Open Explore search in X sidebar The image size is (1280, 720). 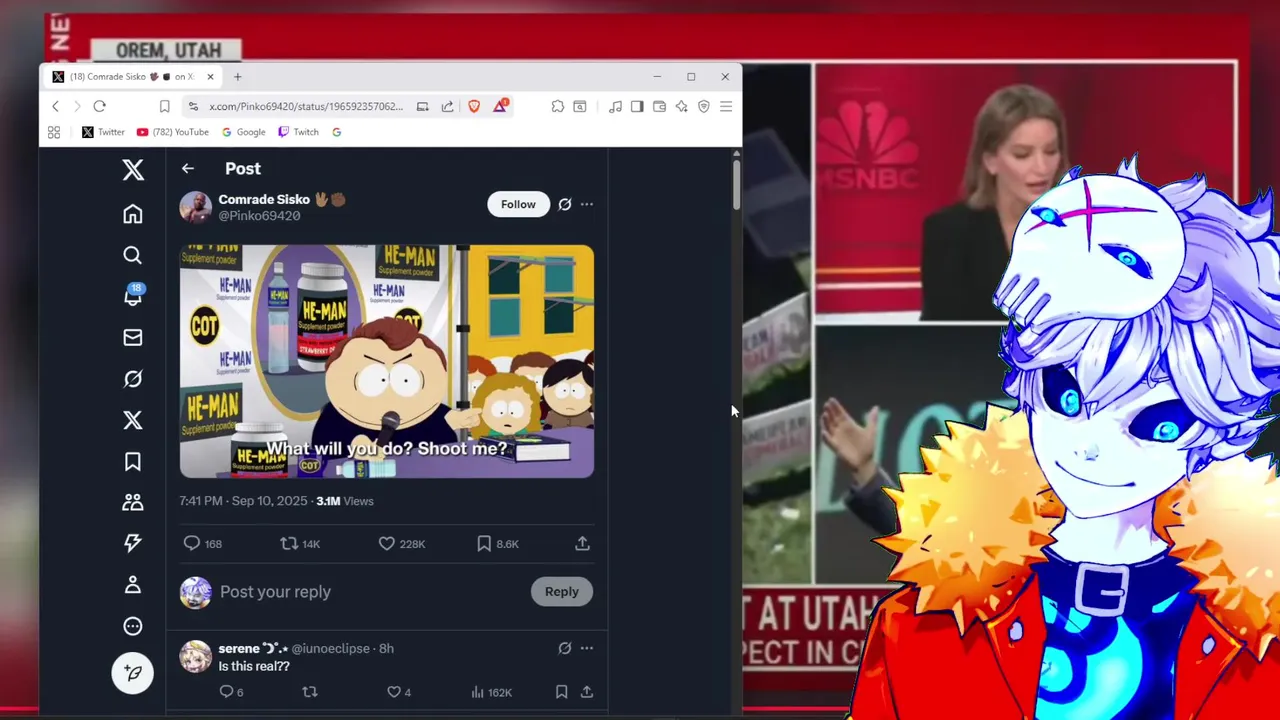point(133,255)
